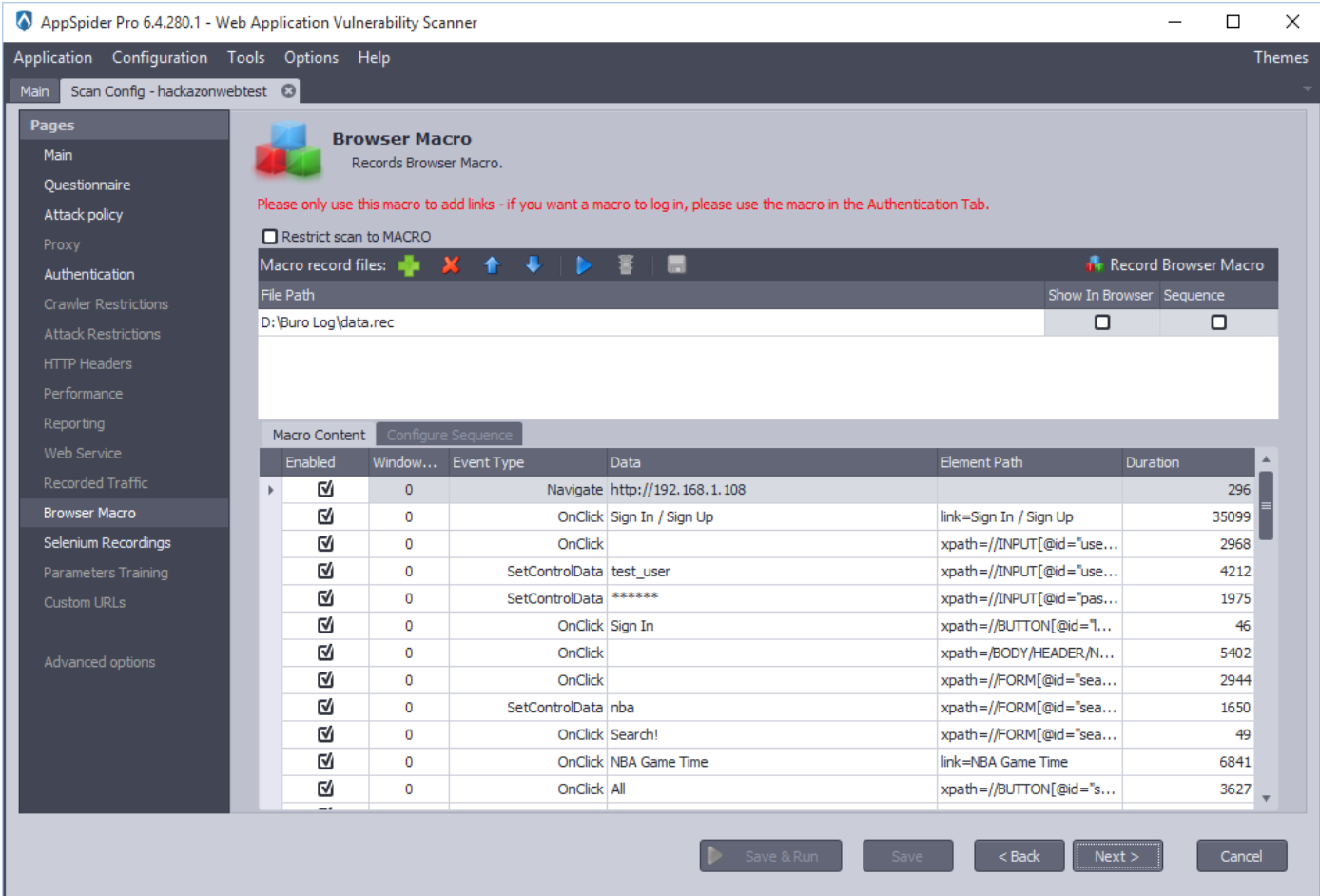The height and width of the screenshot is (896, 1320).
Task: Click the File Path column header
Action: [x=650, y=295]
